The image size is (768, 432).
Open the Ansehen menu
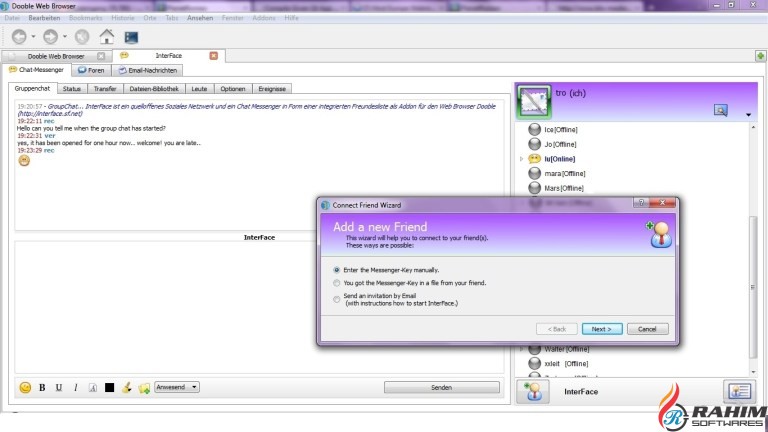[200, 18]
